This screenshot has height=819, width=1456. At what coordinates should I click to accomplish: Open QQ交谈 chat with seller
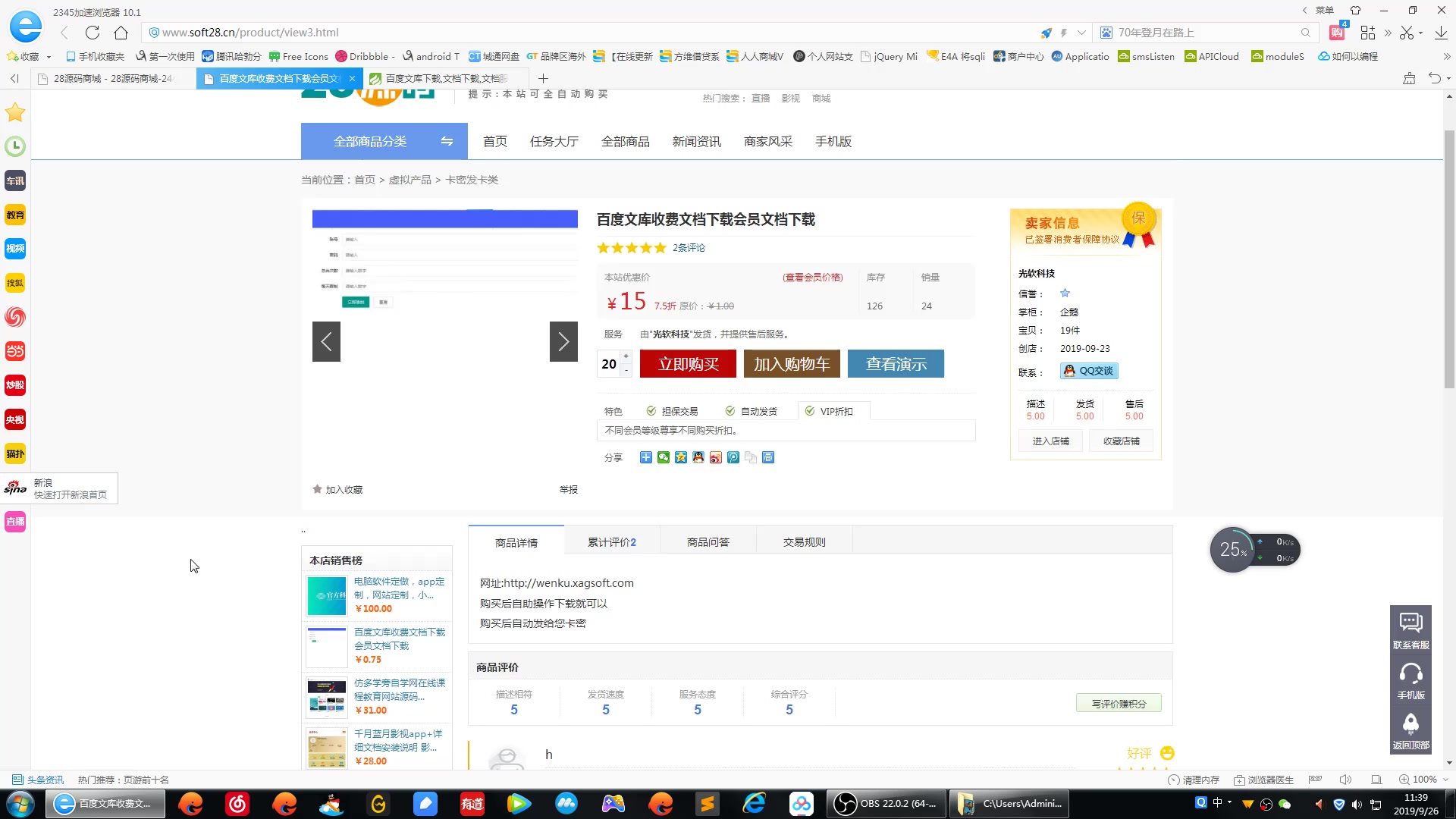coord(1088,371)
